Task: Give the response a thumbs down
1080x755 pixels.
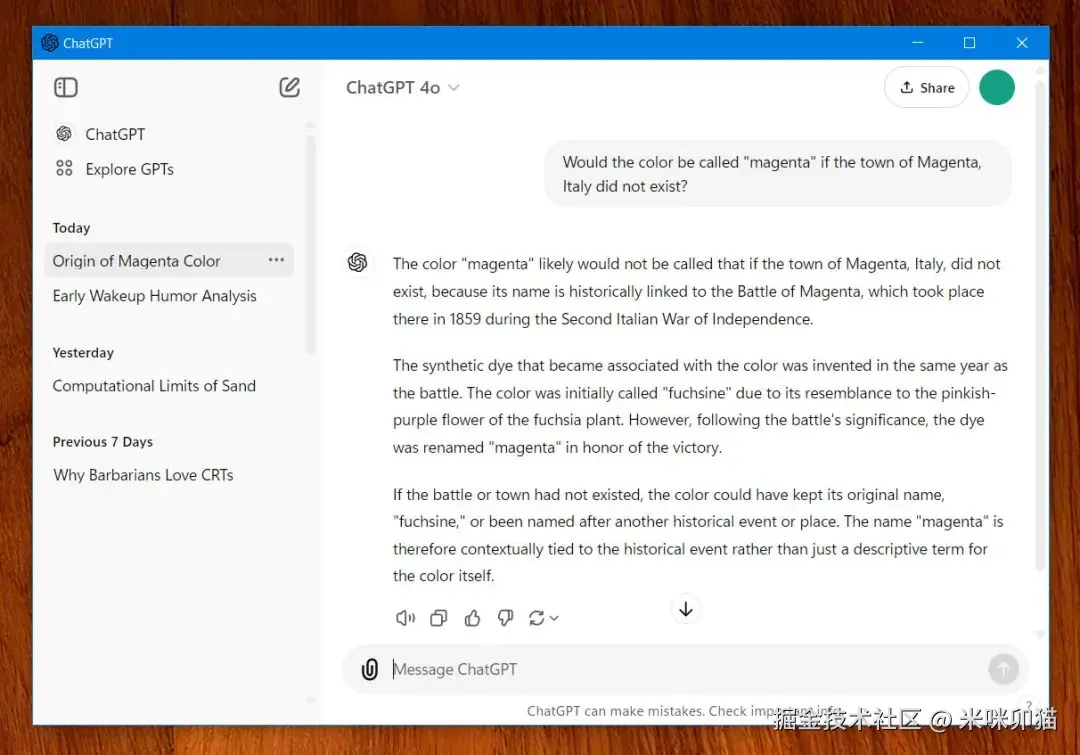Action: [x=506, y=618]
